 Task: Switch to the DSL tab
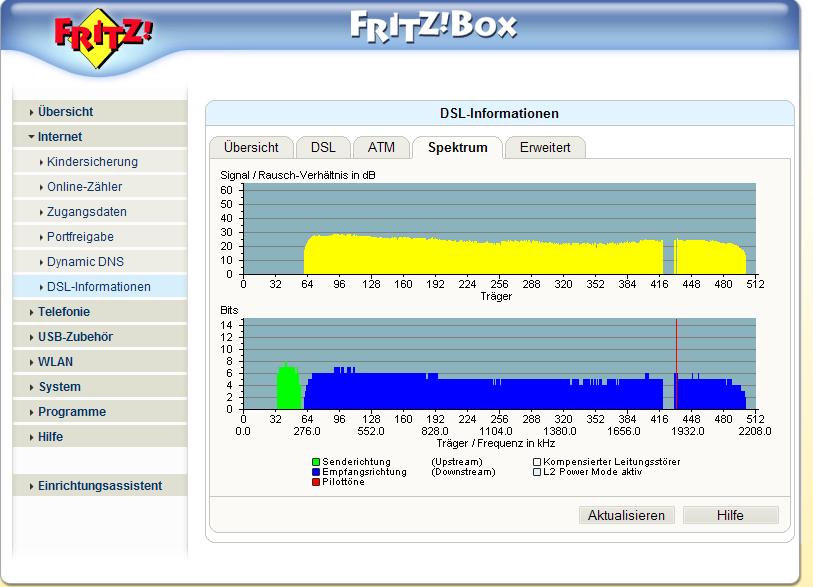coord(323,148)
